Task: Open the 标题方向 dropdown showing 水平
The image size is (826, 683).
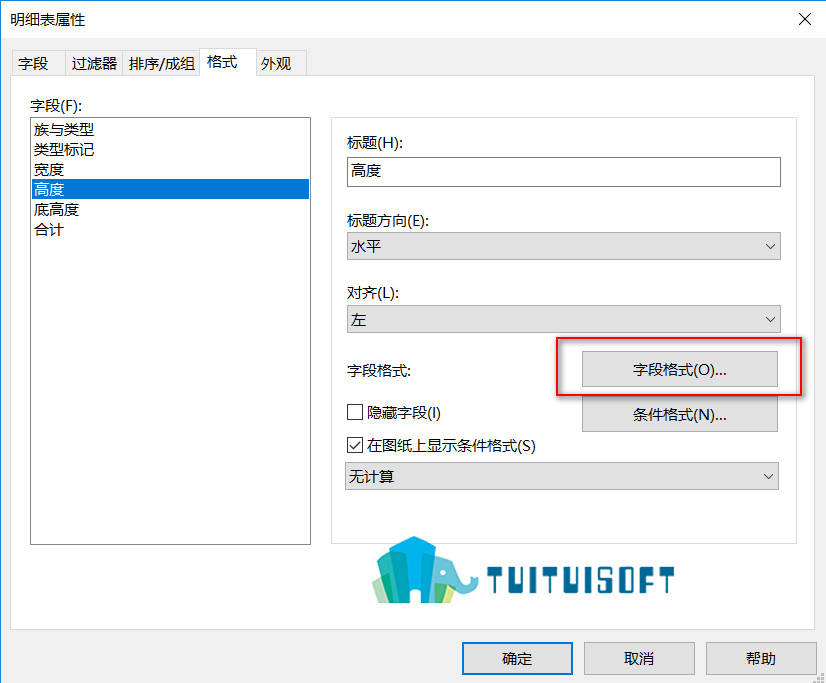Action: 564,246
